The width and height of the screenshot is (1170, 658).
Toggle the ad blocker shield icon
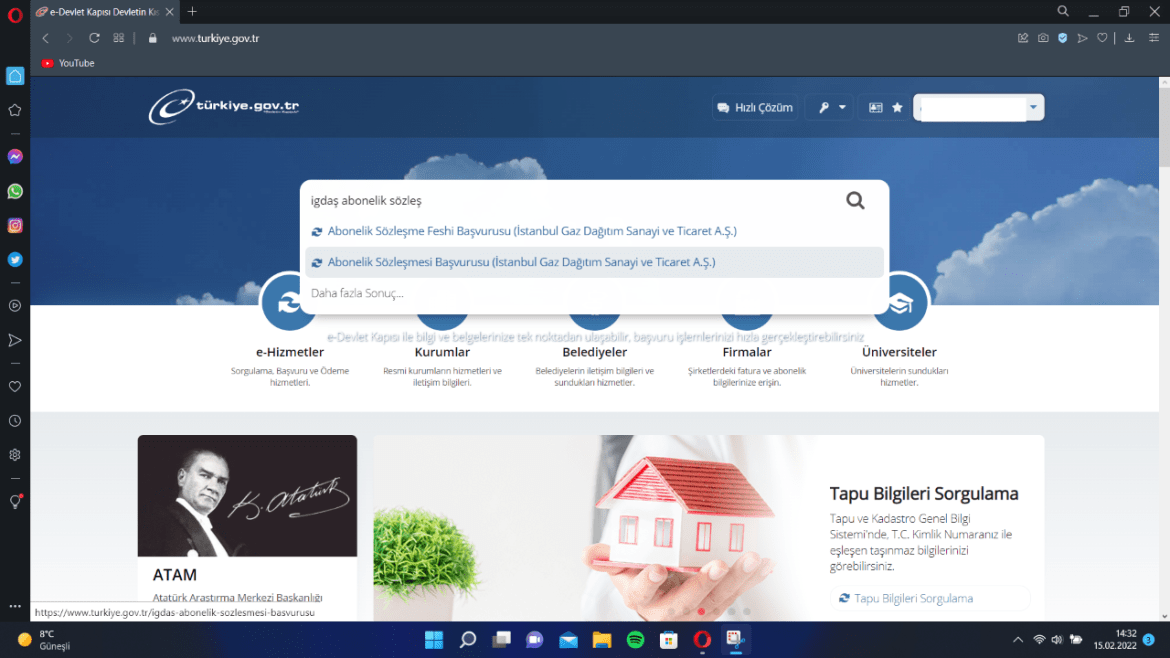[x=1062, y=38]
